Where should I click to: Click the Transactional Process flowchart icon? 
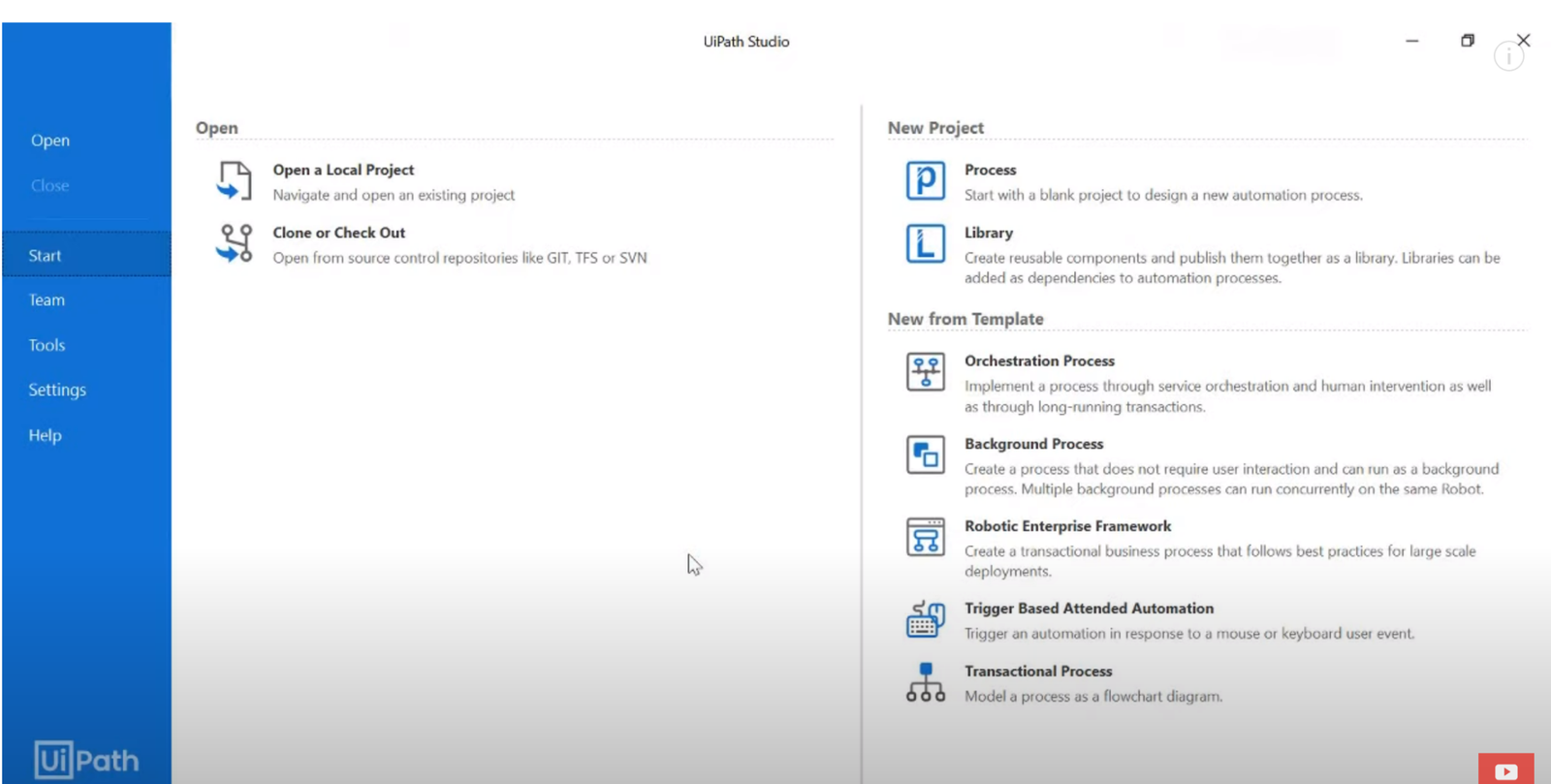click(x=926, y=682)
